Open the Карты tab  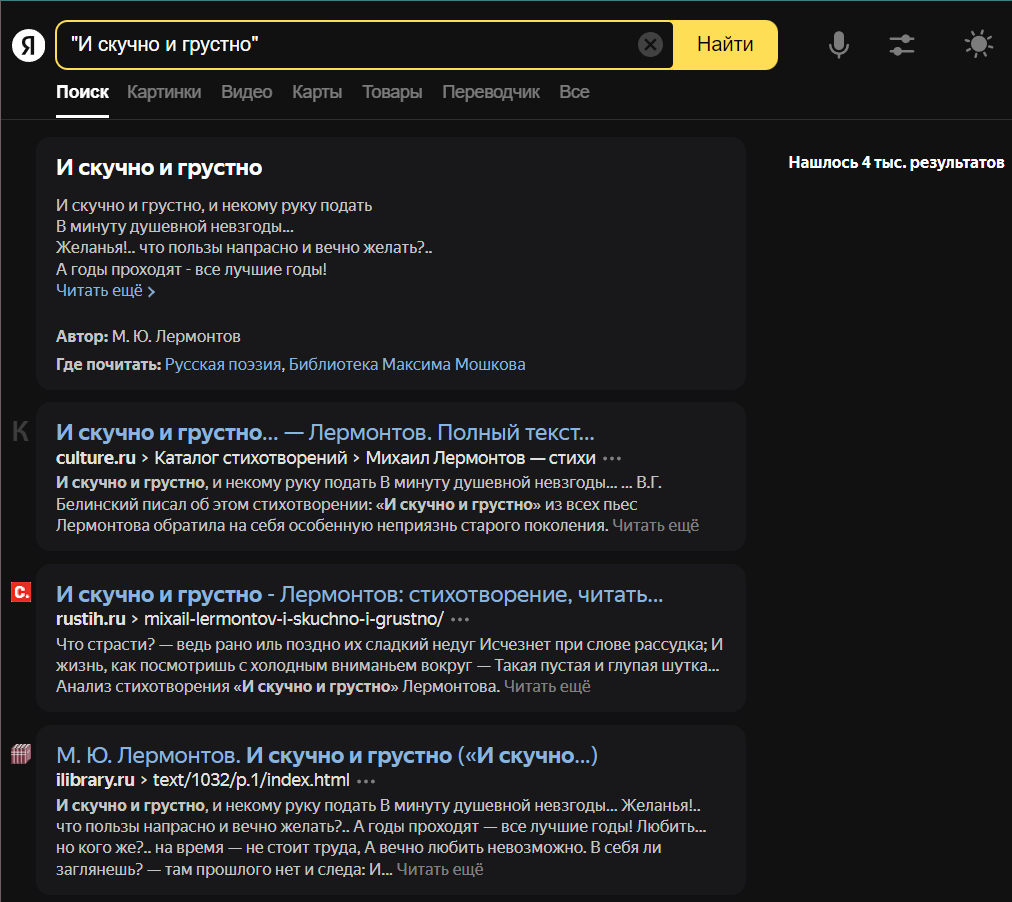coord(317,92)
